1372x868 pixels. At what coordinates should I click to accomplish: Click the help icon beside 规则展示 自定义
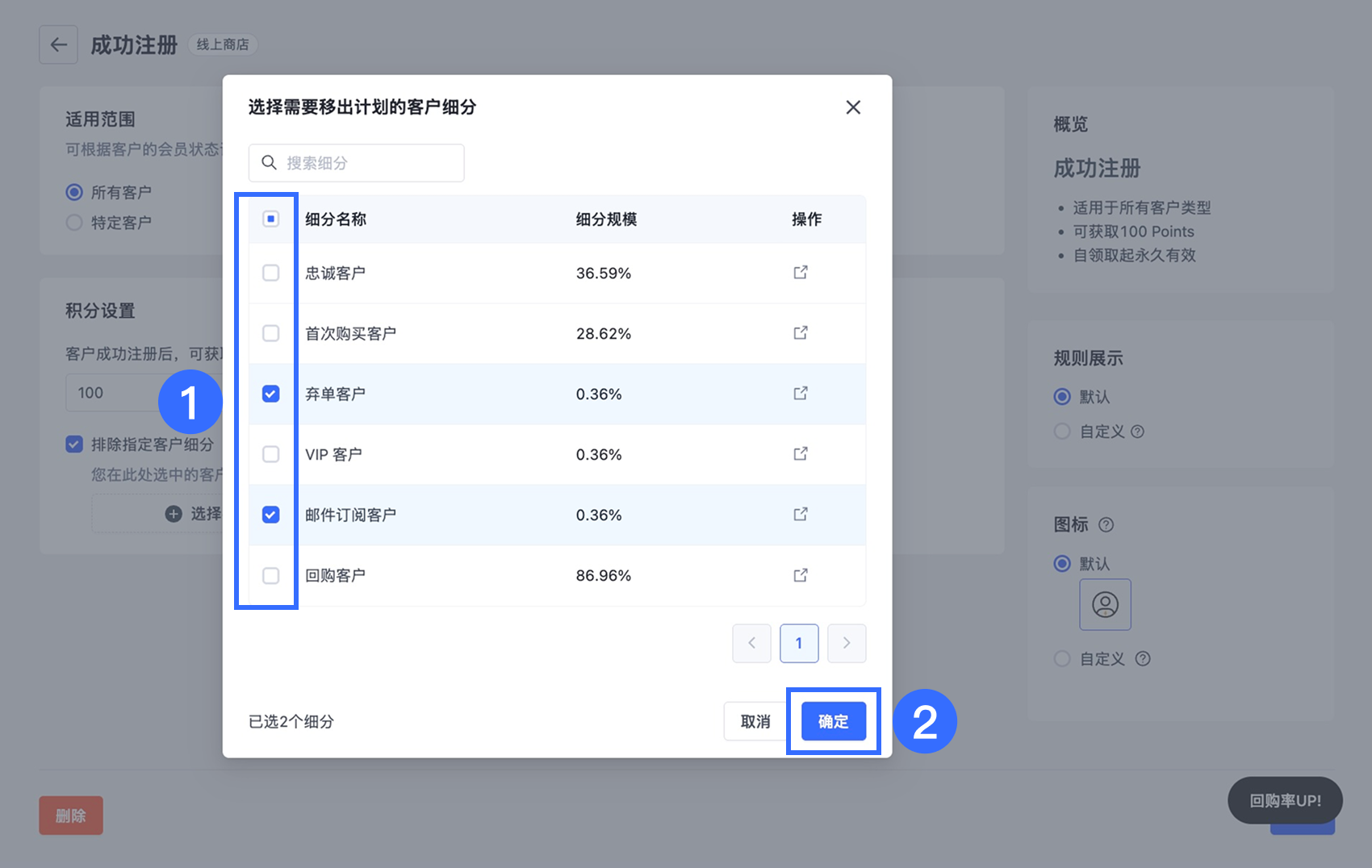(x=1138, y=432)
